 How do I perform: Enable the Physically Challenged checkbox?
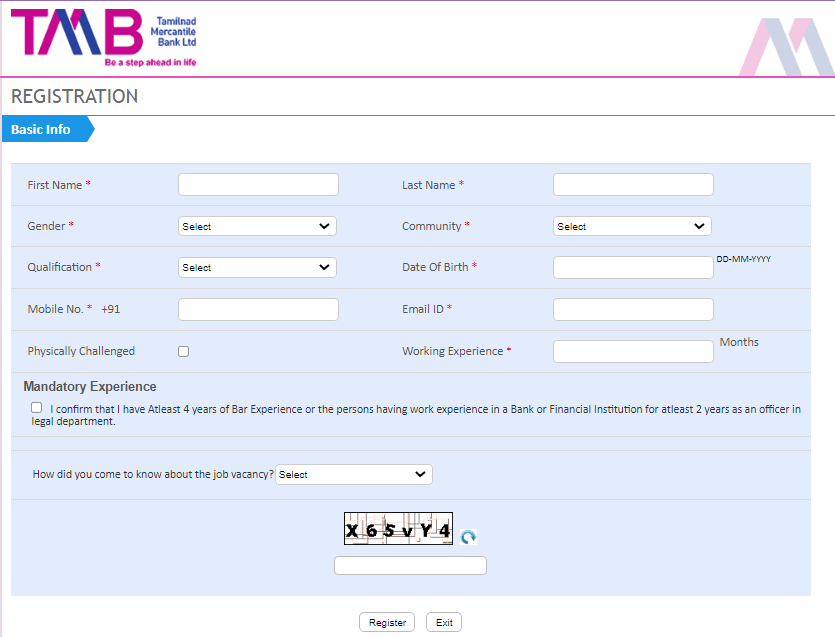tap(182, 350)
